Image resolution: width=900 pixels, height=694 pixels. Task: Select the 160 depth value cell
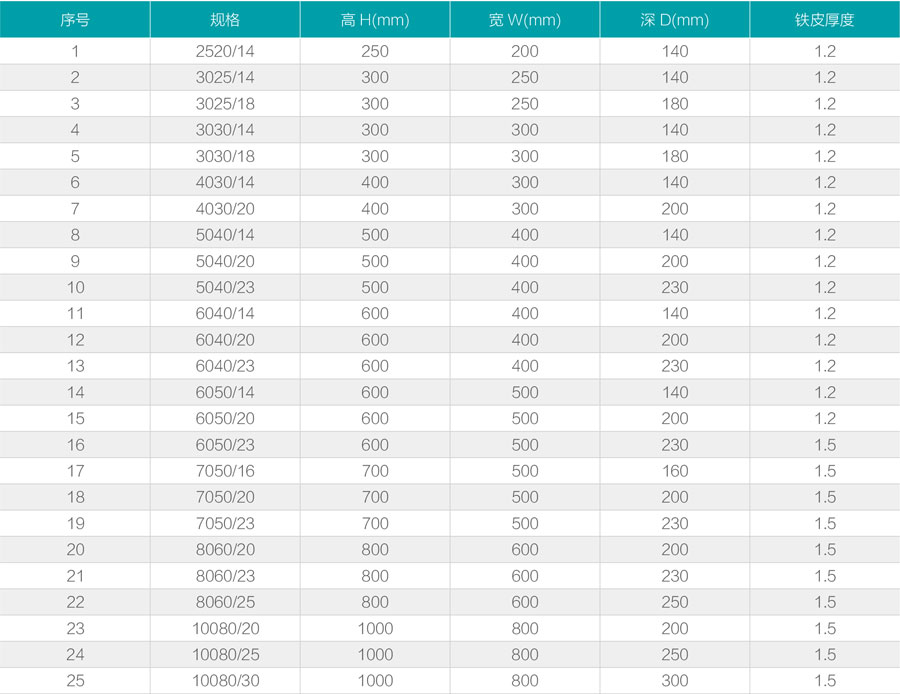coord(675,471)
